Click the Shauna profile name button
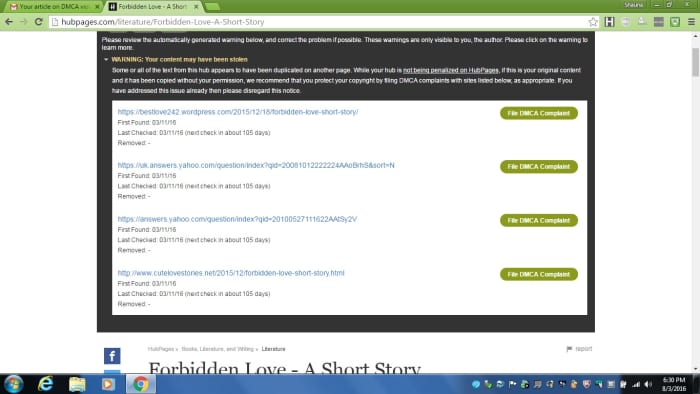The image size is (700, 394). [x=633, y=5]
